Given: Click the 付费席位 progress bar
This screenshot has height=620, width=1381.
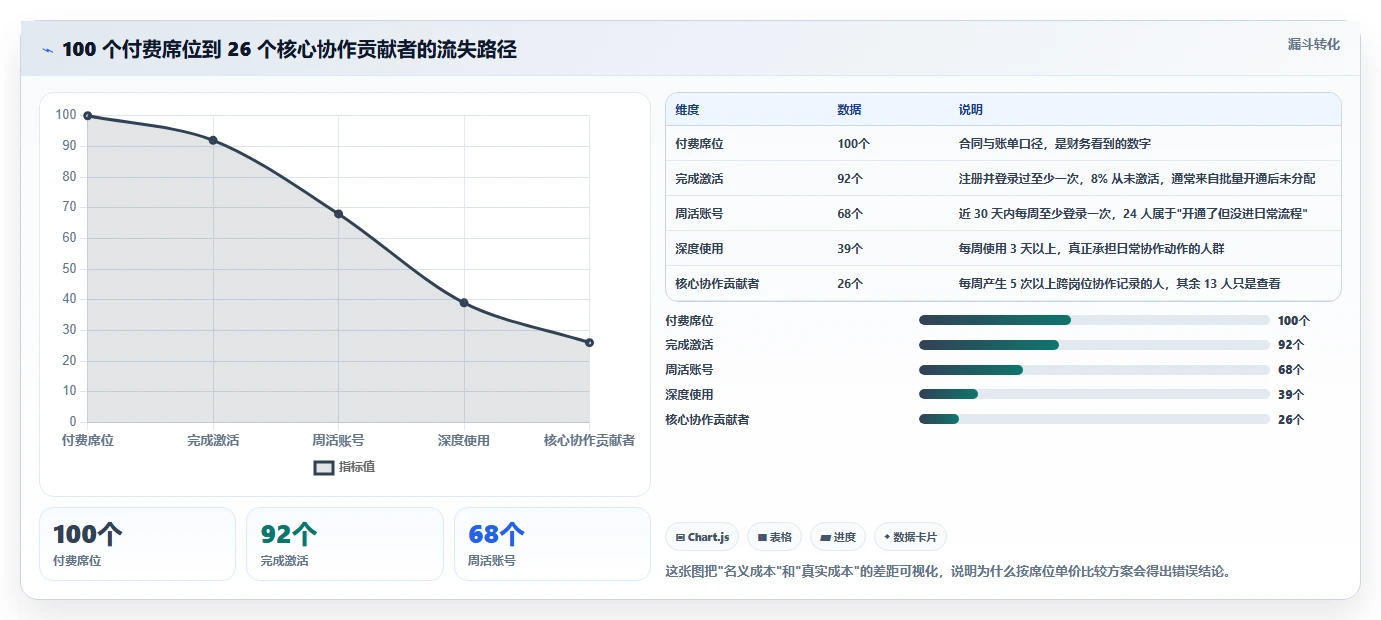Looking at the screenshot, I should pyautogui.click(x=1094, y=320).
